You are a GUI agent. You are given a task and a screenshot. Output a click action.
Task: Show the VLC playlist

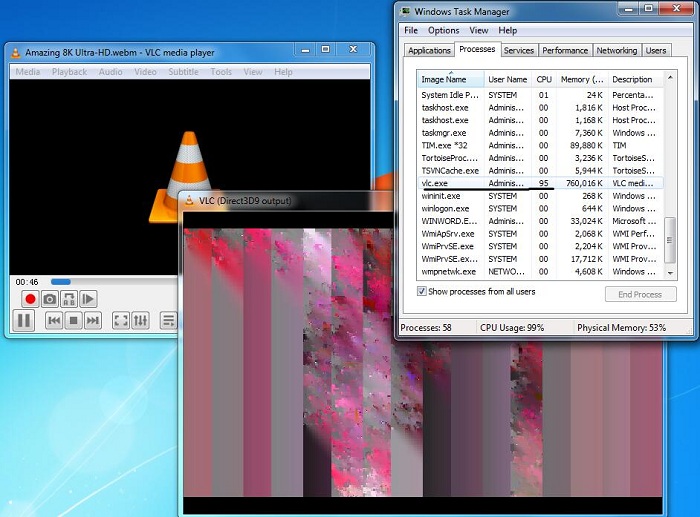click(168, 321)
